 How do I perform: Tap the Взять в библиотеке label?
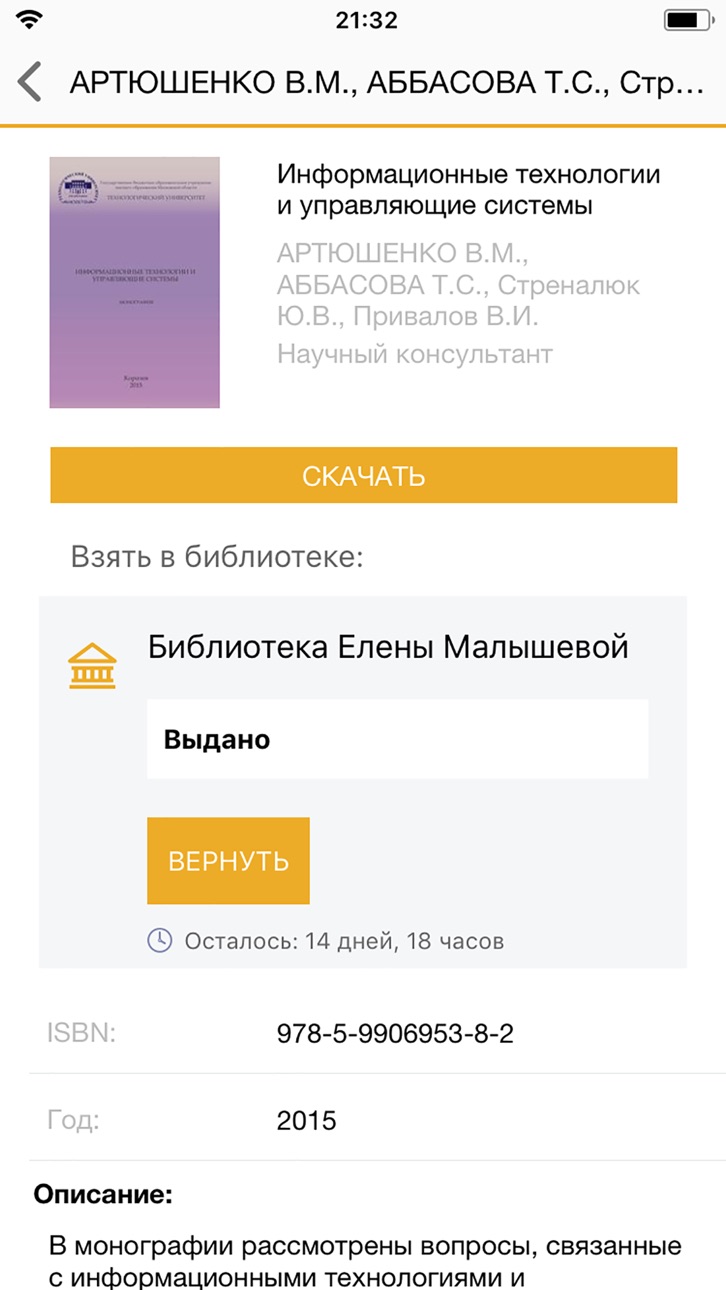coord(217,557)
